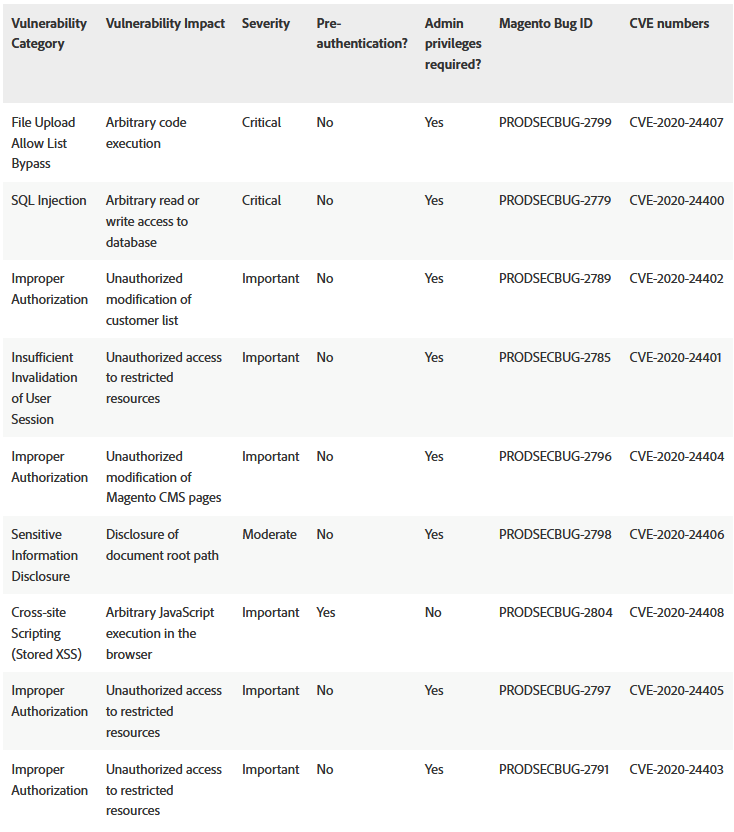The image size is (734, 832).
Task: Select PRODSECBUG-2796 bug ID
Action: coord(555,457)
